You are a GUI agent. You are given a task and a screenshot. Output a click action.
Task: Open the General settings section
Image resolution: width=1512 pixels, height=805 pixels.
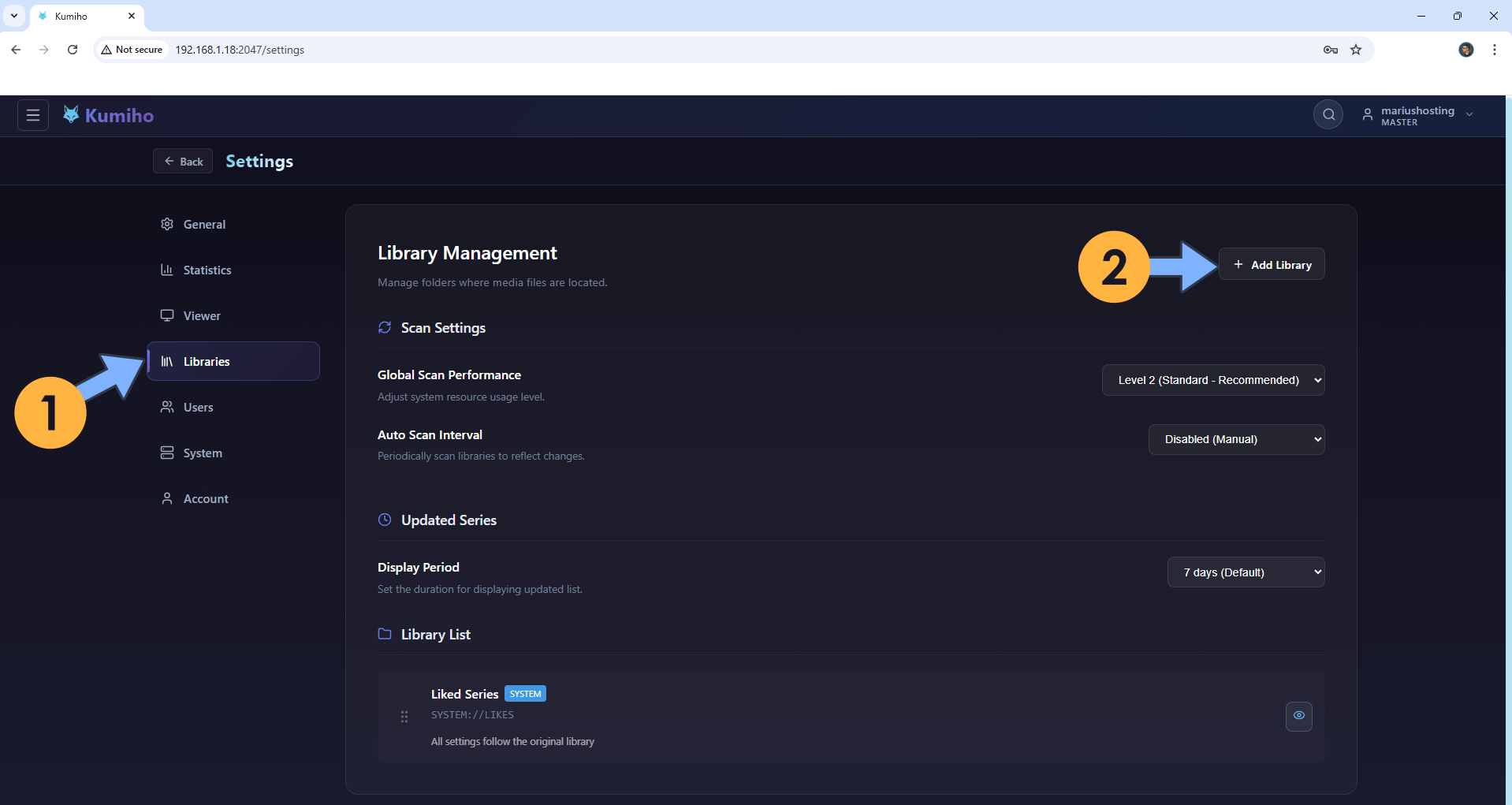coord(203,224)
